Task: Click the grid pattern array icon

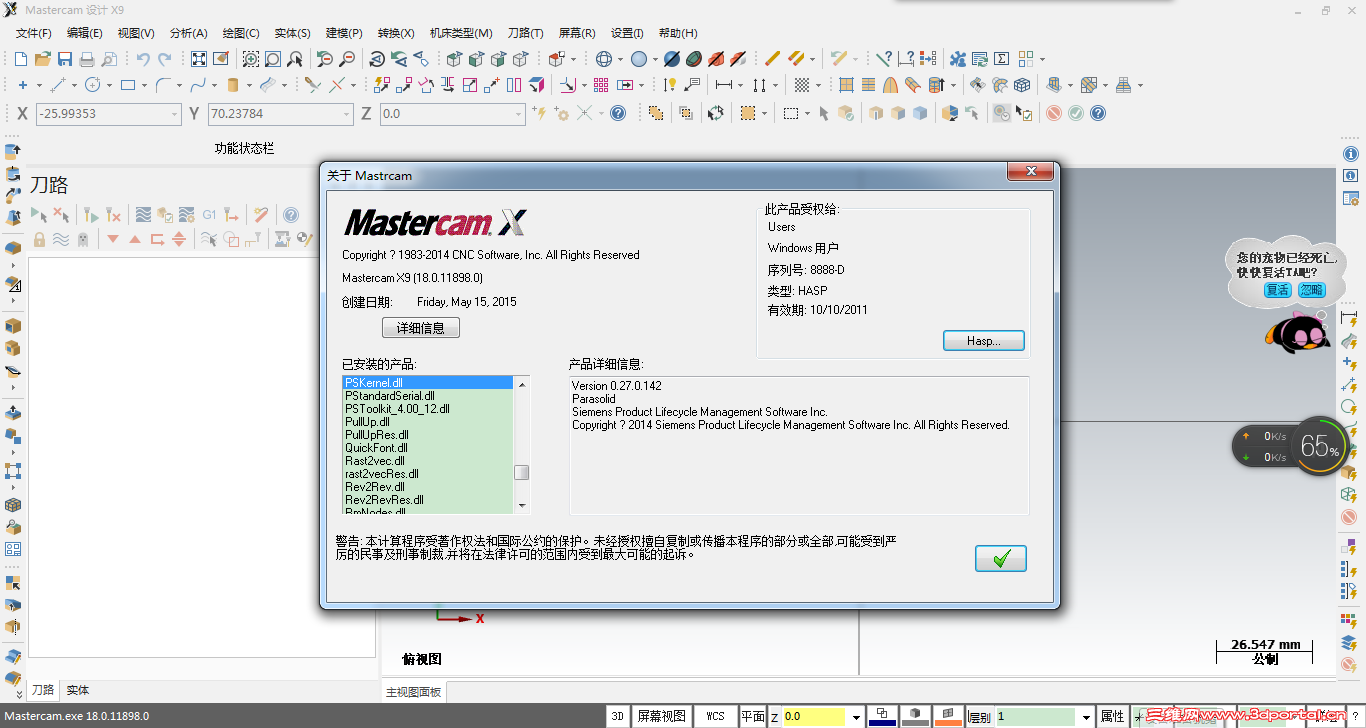Action: point(601,85)
